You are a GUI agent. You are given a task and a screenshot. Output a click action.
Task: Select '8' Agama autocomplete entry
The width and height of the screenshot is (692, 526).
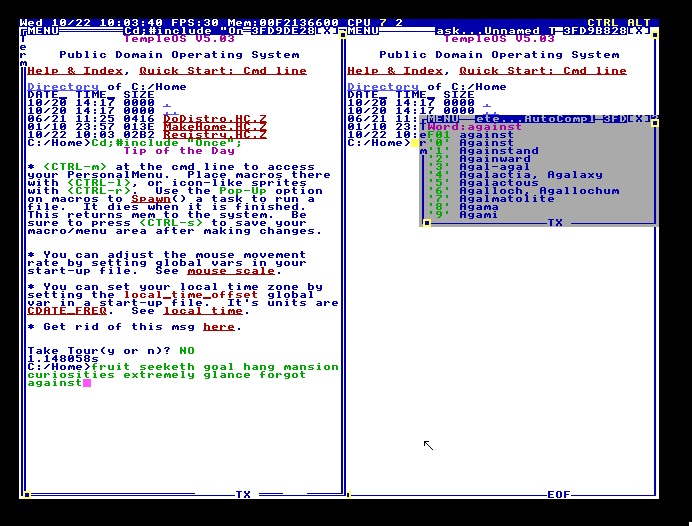pyautogui.click(x=463, y=207)
